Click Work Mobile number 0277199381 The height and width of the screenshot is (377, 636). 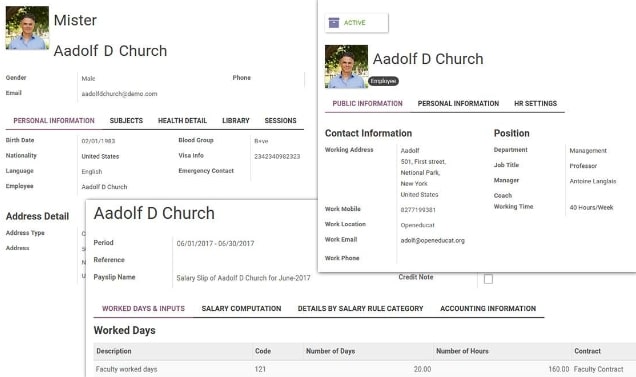418,210
